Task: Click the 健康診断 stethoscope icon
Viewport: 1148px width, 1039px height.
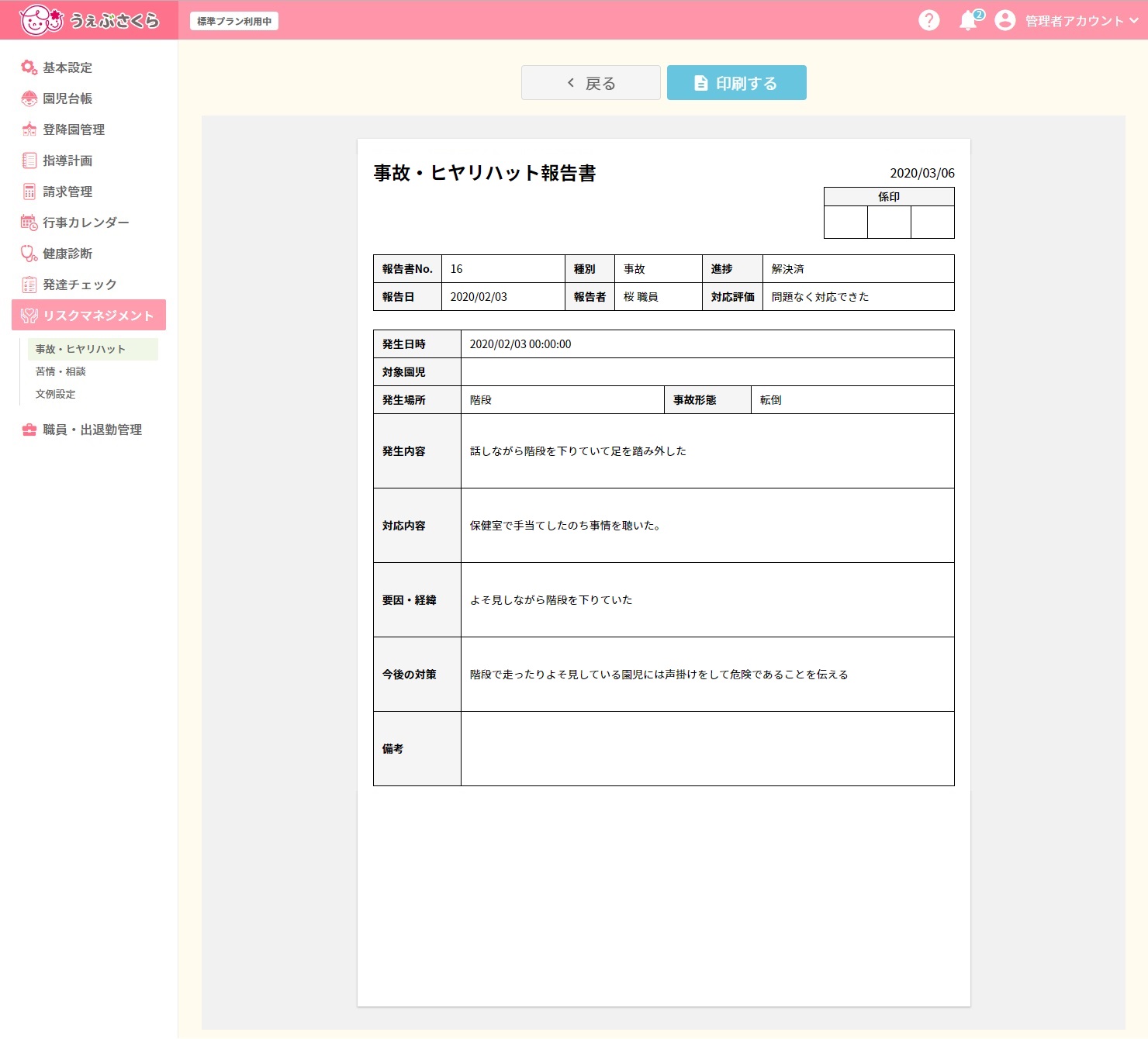Action: (x=29, y=254)
